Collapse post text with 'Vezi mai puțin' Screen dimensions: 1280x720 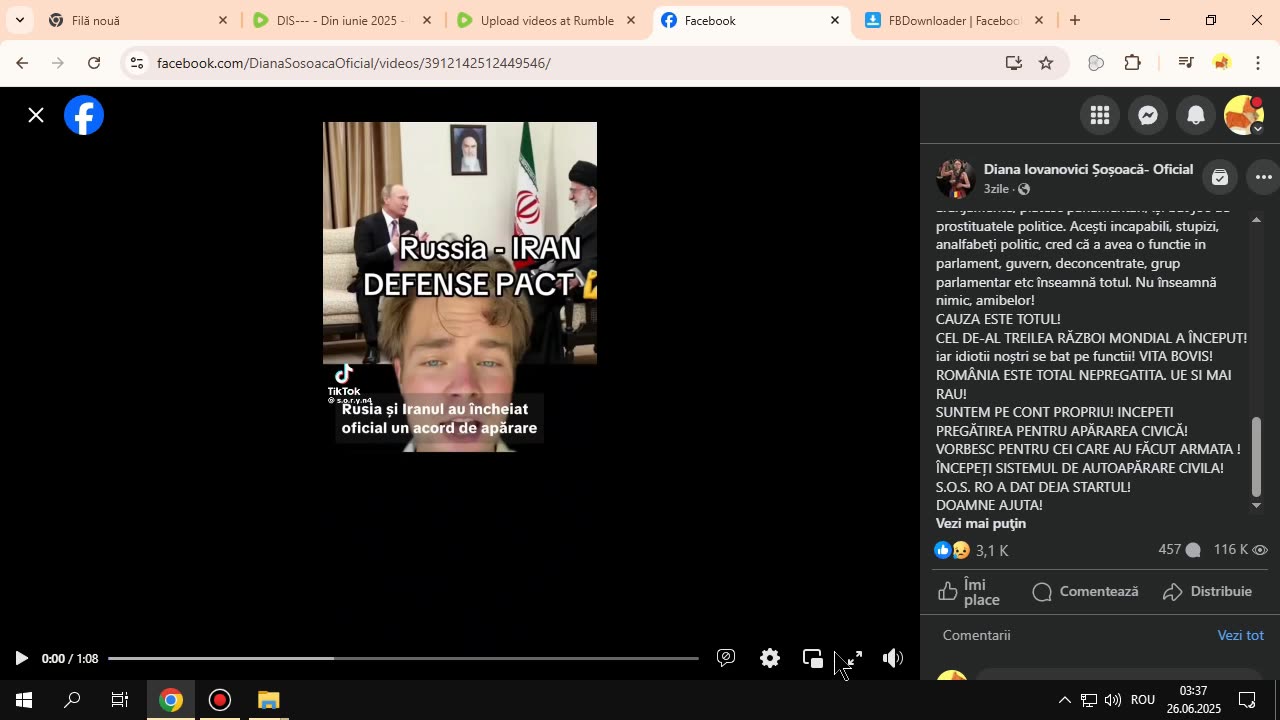pyautogui.click(x=981, y=523)
